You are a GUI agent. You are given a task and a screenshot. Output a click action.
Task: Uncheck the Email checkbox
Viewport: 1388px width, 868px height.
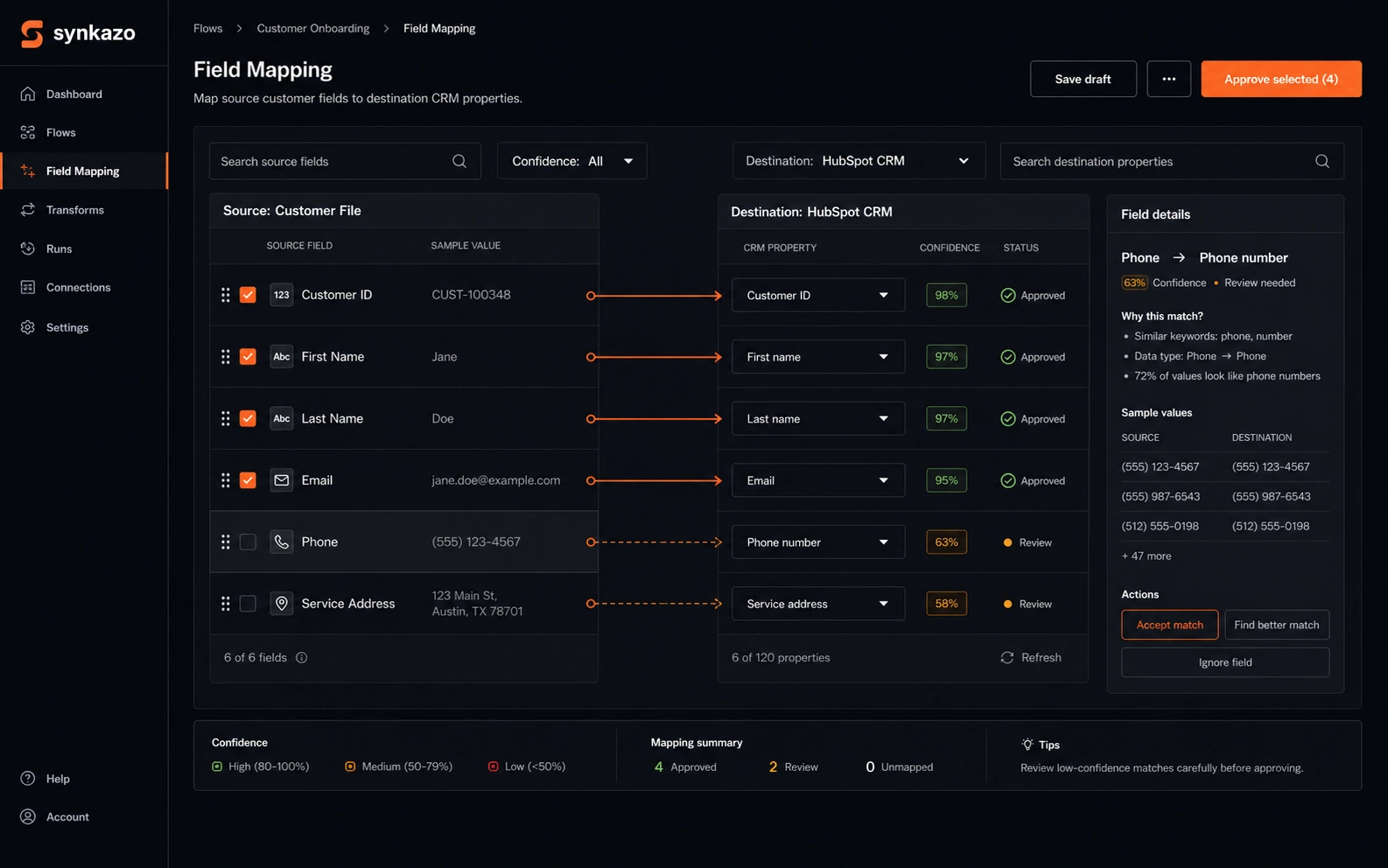tap(248, 480)
